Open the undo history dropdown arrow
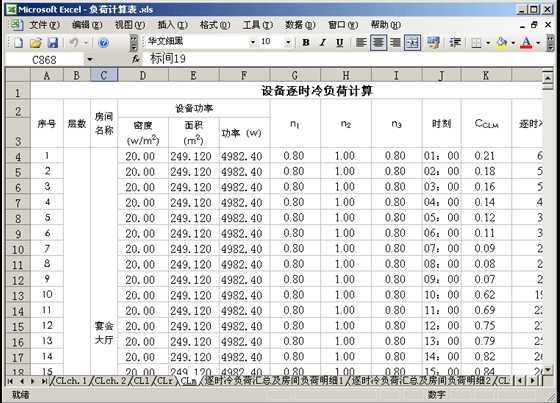 [86, 43]
